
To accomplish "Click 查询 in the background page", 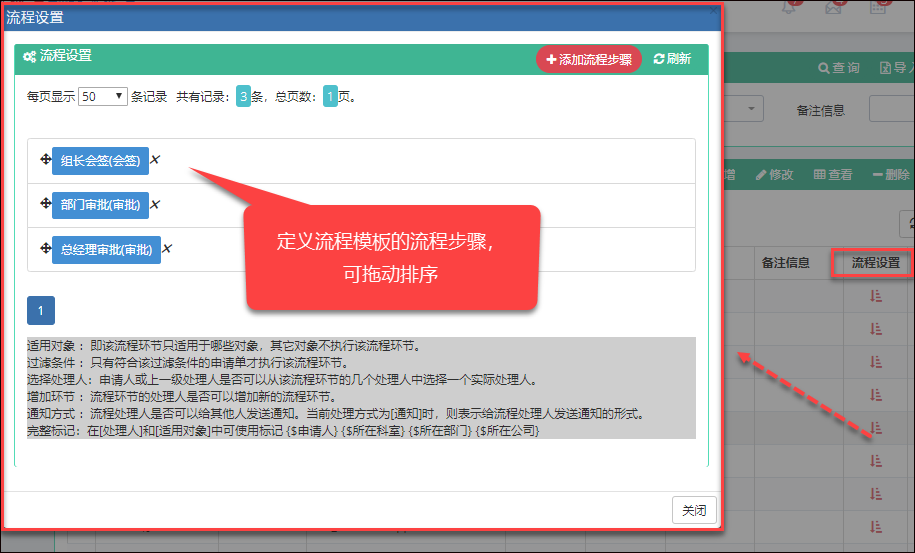I will pyautogui.click(x=839, y=68).
